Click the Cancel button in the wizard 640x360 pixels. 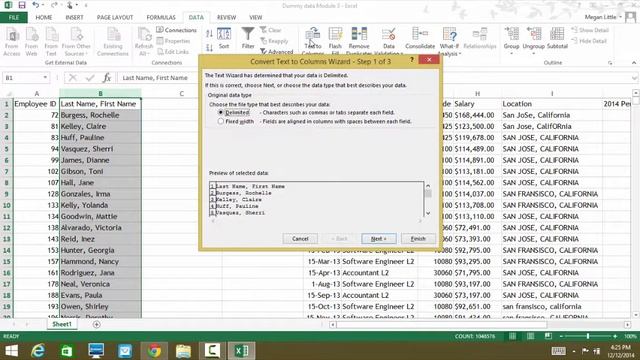coord(300,238)
